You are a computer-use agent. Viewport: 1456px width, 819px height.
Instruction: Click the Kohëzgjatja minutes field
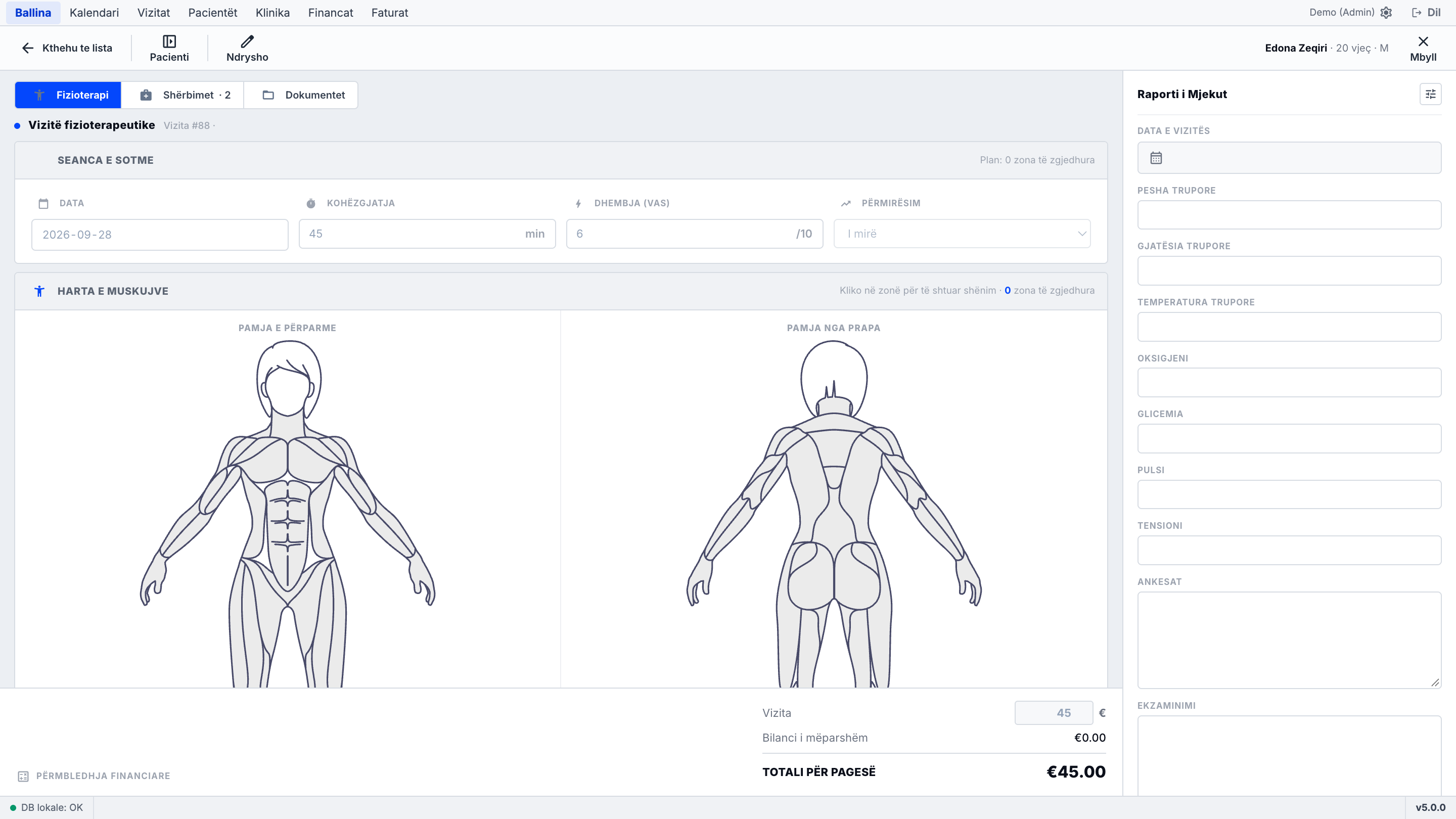click(427, 234)
